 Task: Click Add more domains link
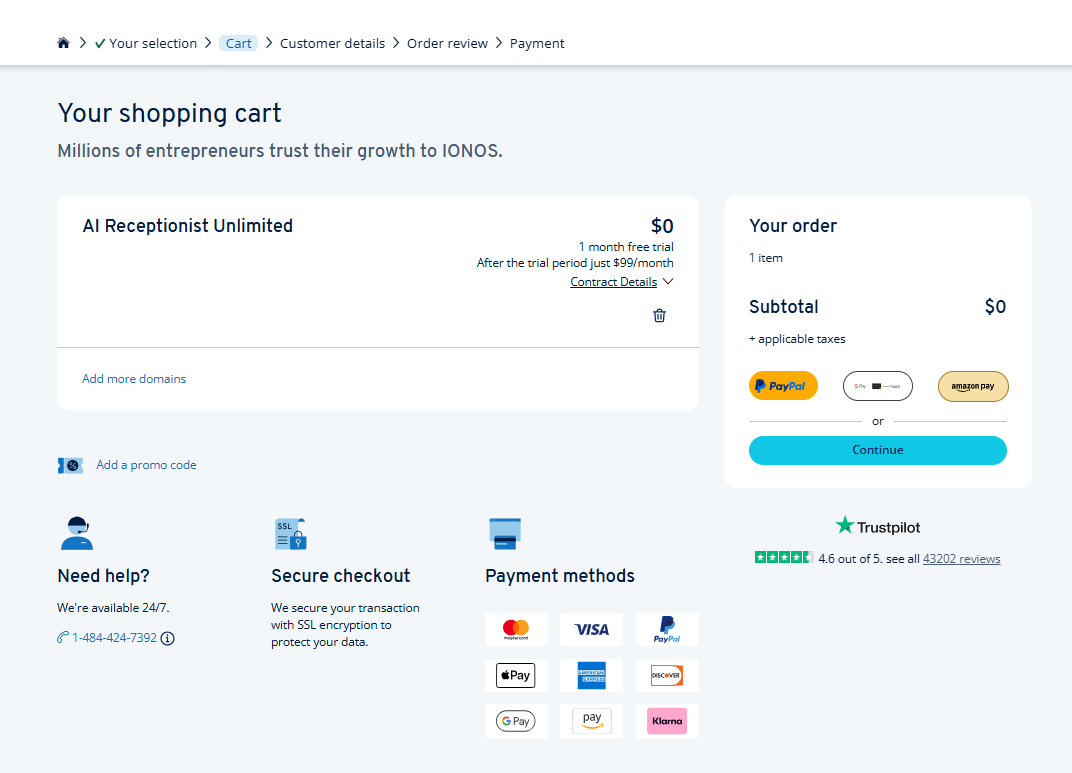(134, 379)
